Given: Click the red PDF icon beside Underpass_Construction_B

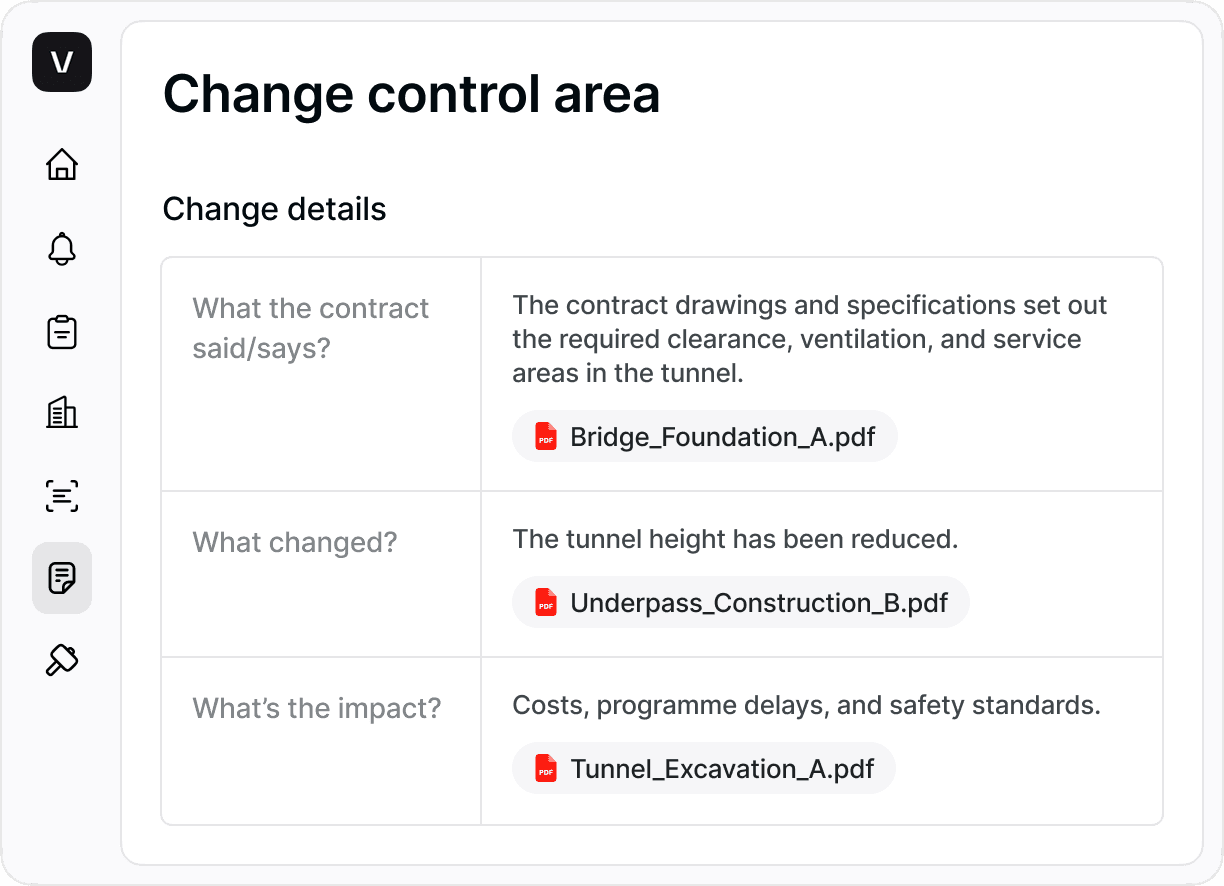Looking at the screenshot, I should tap(546, 603).
